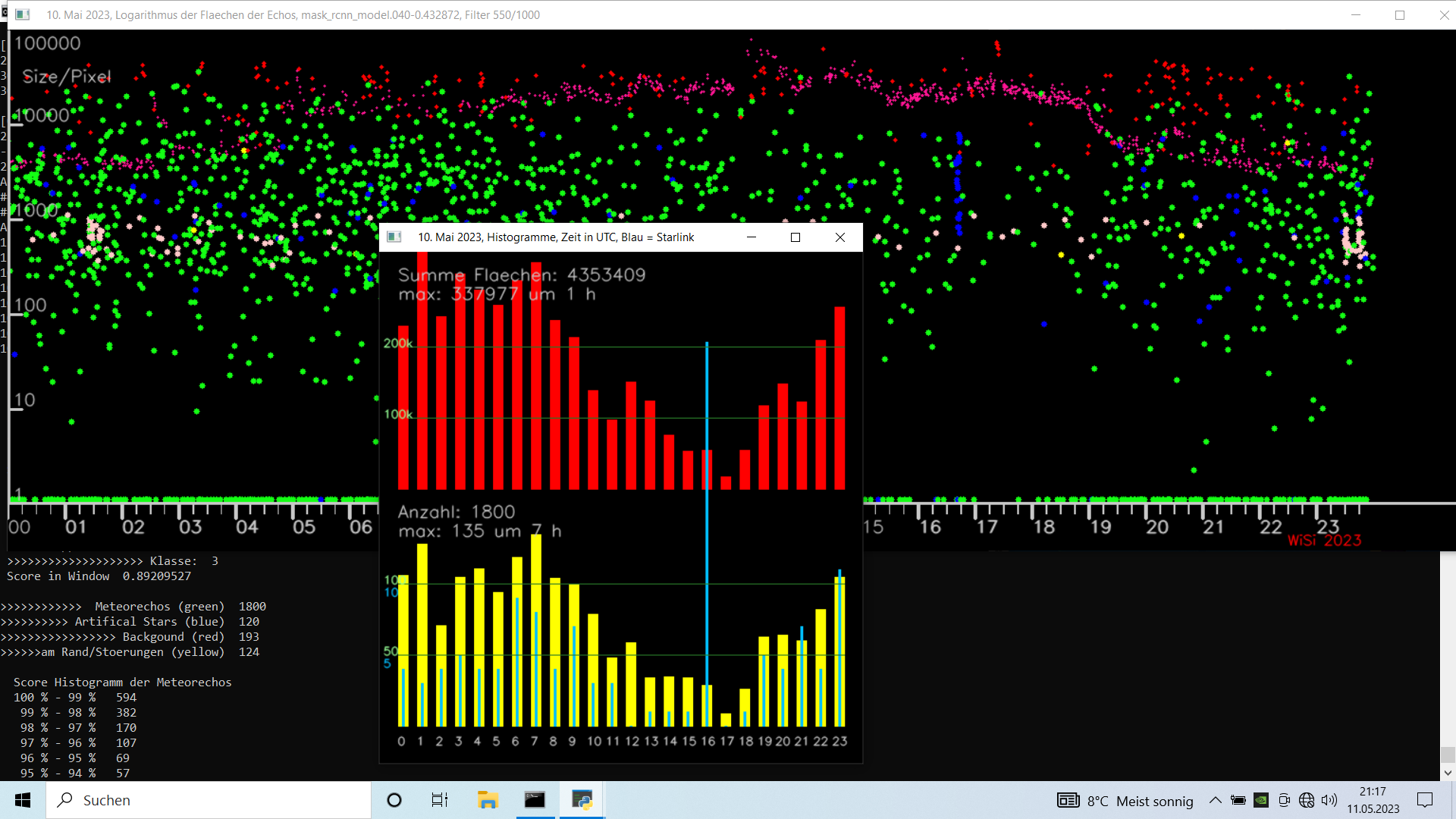The height and width of the screenshot is (819, 1456).
Task: Switch to the Python app taskbar icon
Action: [x=582, y=800]
